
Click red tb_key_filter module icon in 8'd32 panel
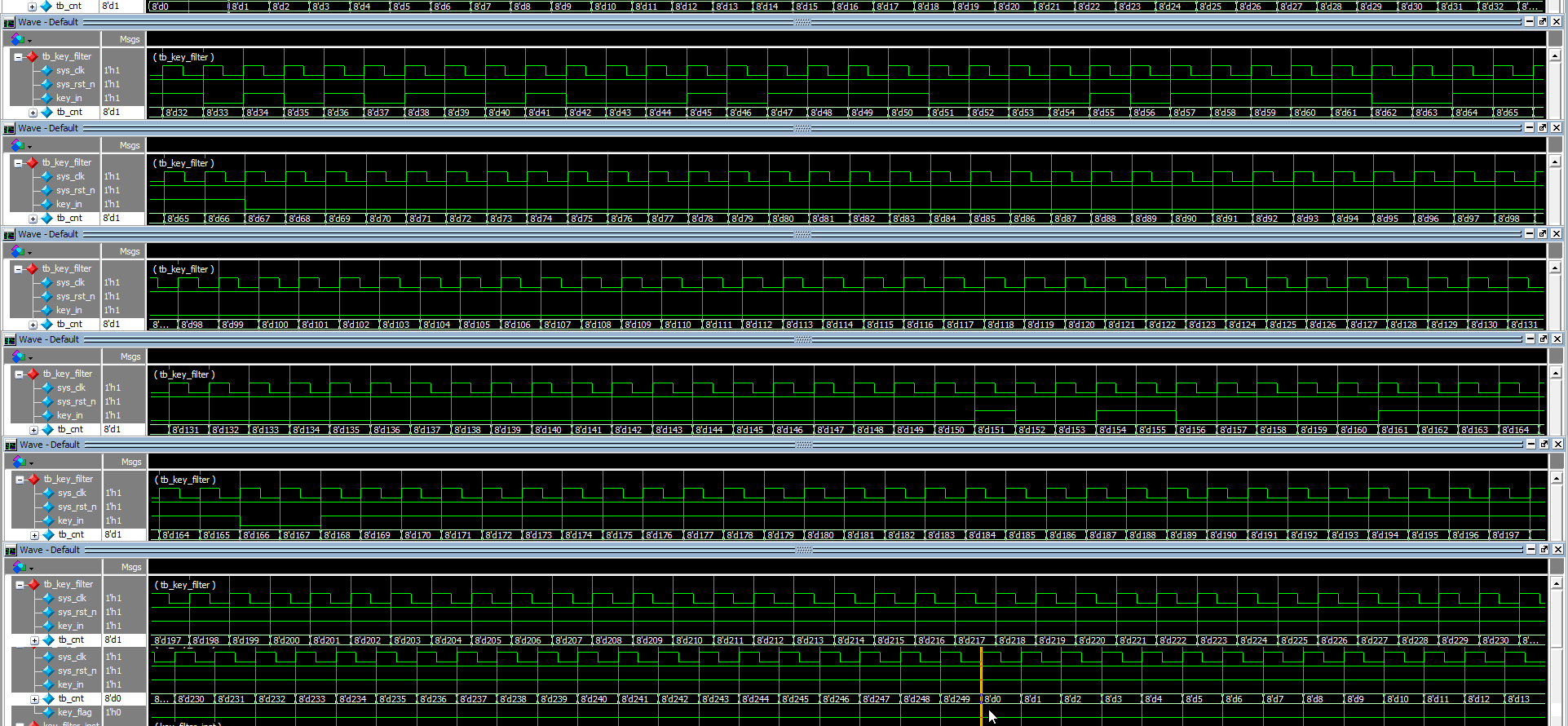(x=32, y=57)
